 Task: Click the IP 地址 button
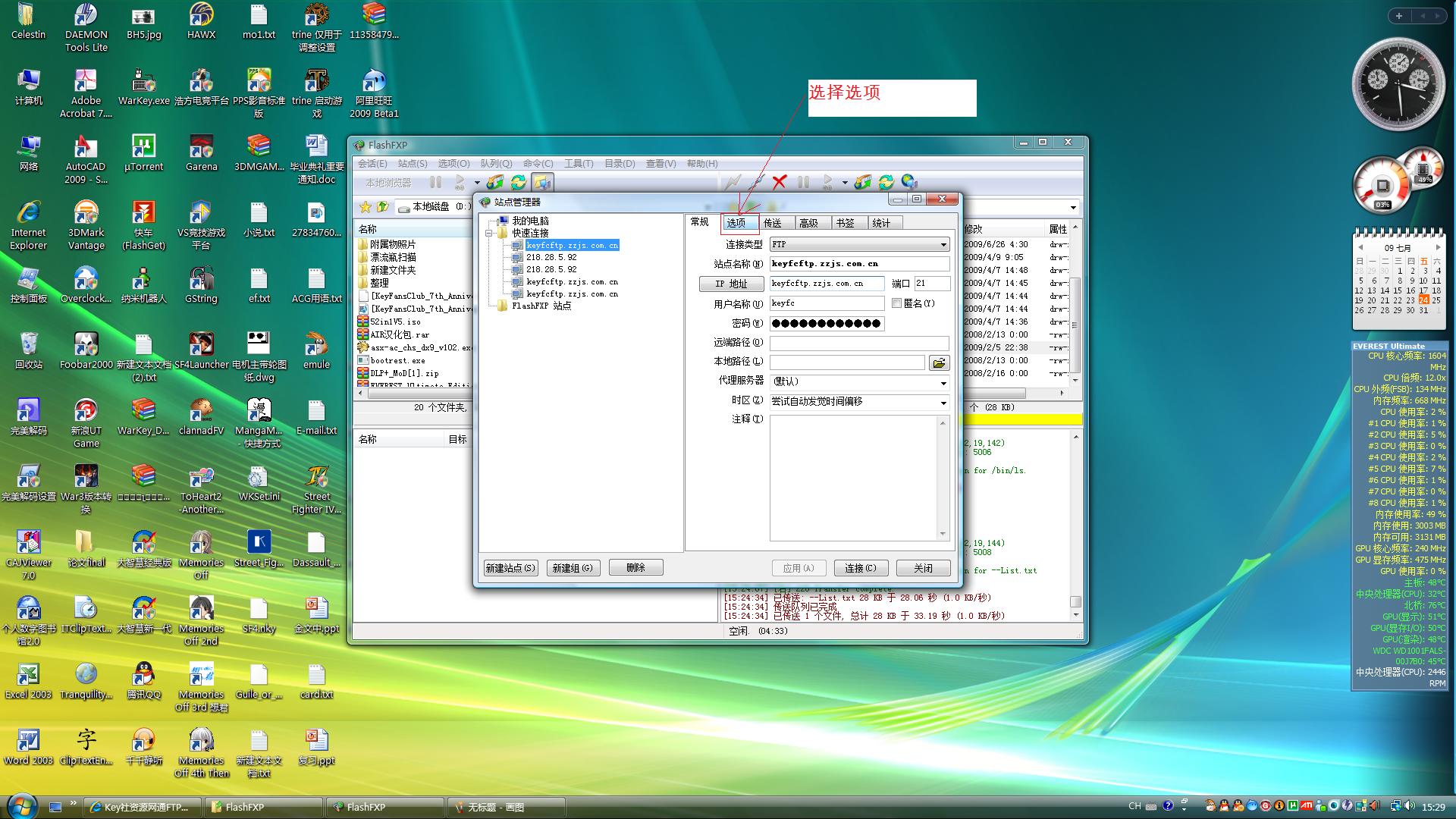pos(731,284)
